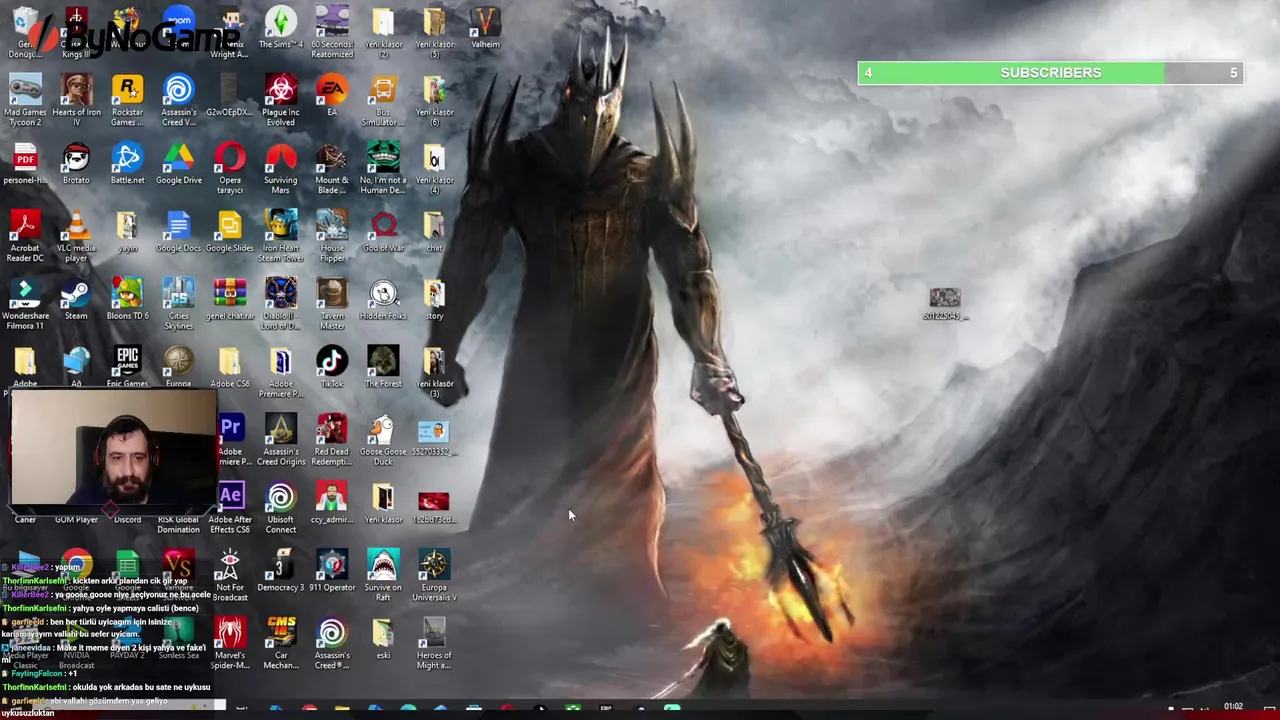Screen dimensions: 1280x720
Task: Open Adobe After Effects CS6 icon
Action: (x=230, y=508)
